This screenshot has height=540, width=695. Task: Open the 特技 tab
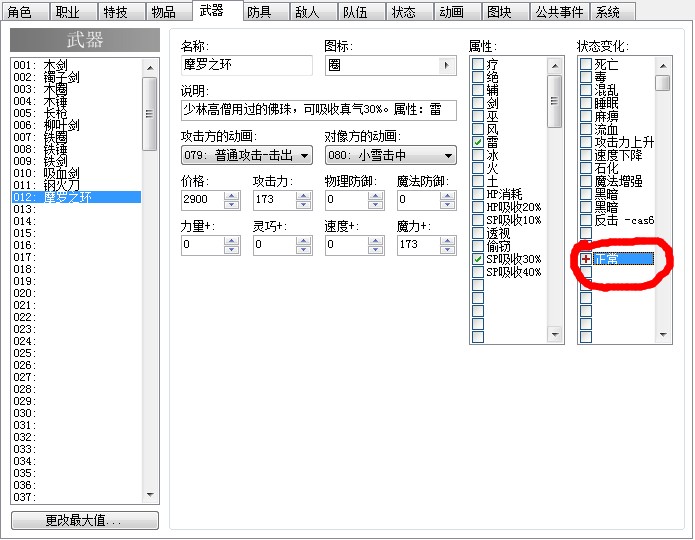point(121,12)
